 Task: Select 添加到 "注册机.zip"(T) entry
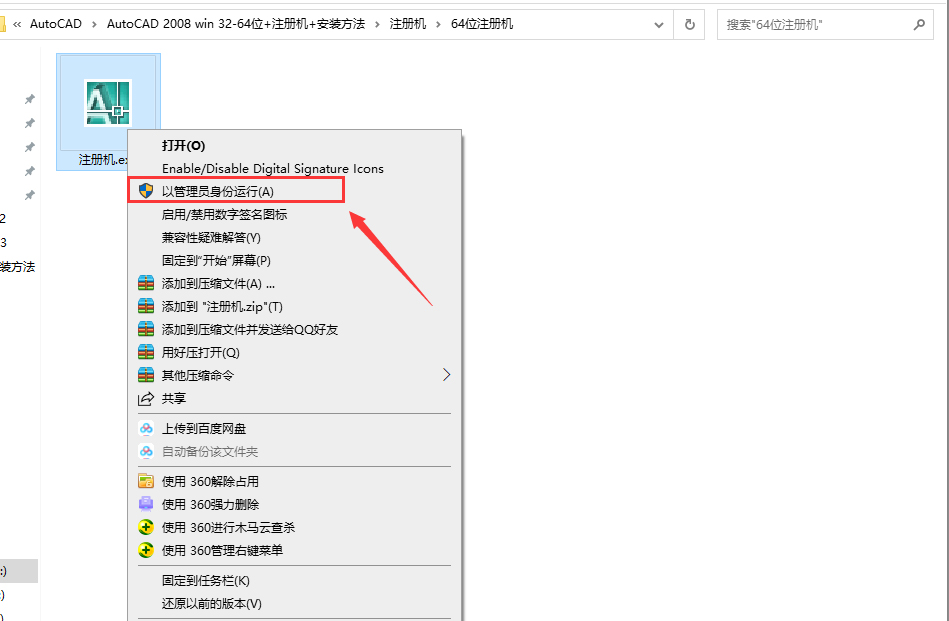pyautogui.click(x=222, y=306)
